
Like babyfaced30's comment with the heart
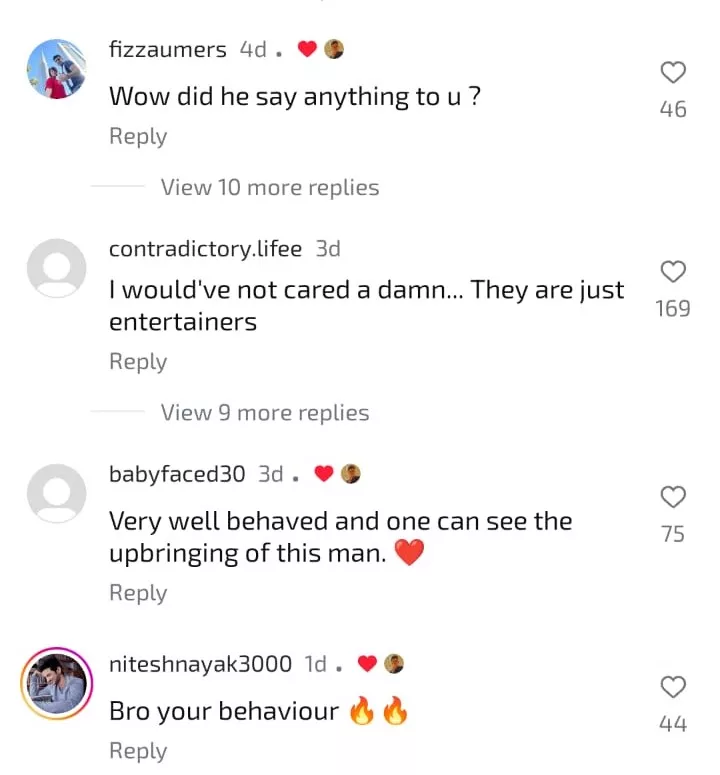tap(674, 497)
